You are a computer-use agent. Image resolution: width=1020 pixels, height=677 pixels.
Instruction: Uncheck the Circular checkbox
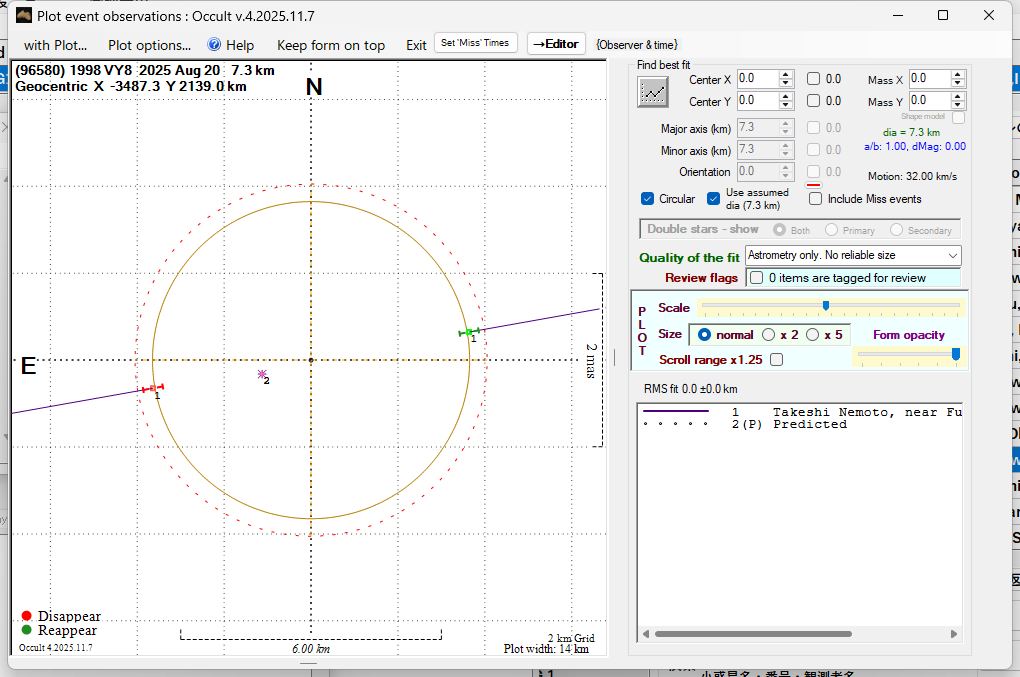pos(648,198)
